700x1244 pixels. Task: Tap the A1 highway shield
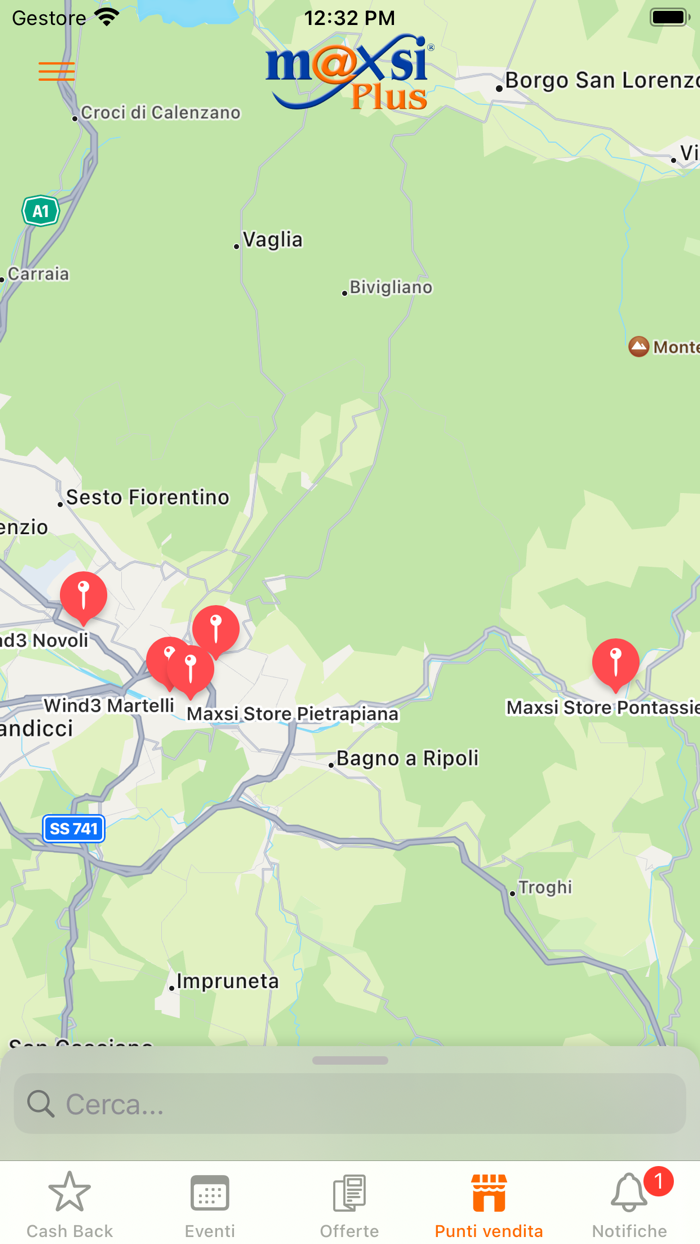[40, 211]
